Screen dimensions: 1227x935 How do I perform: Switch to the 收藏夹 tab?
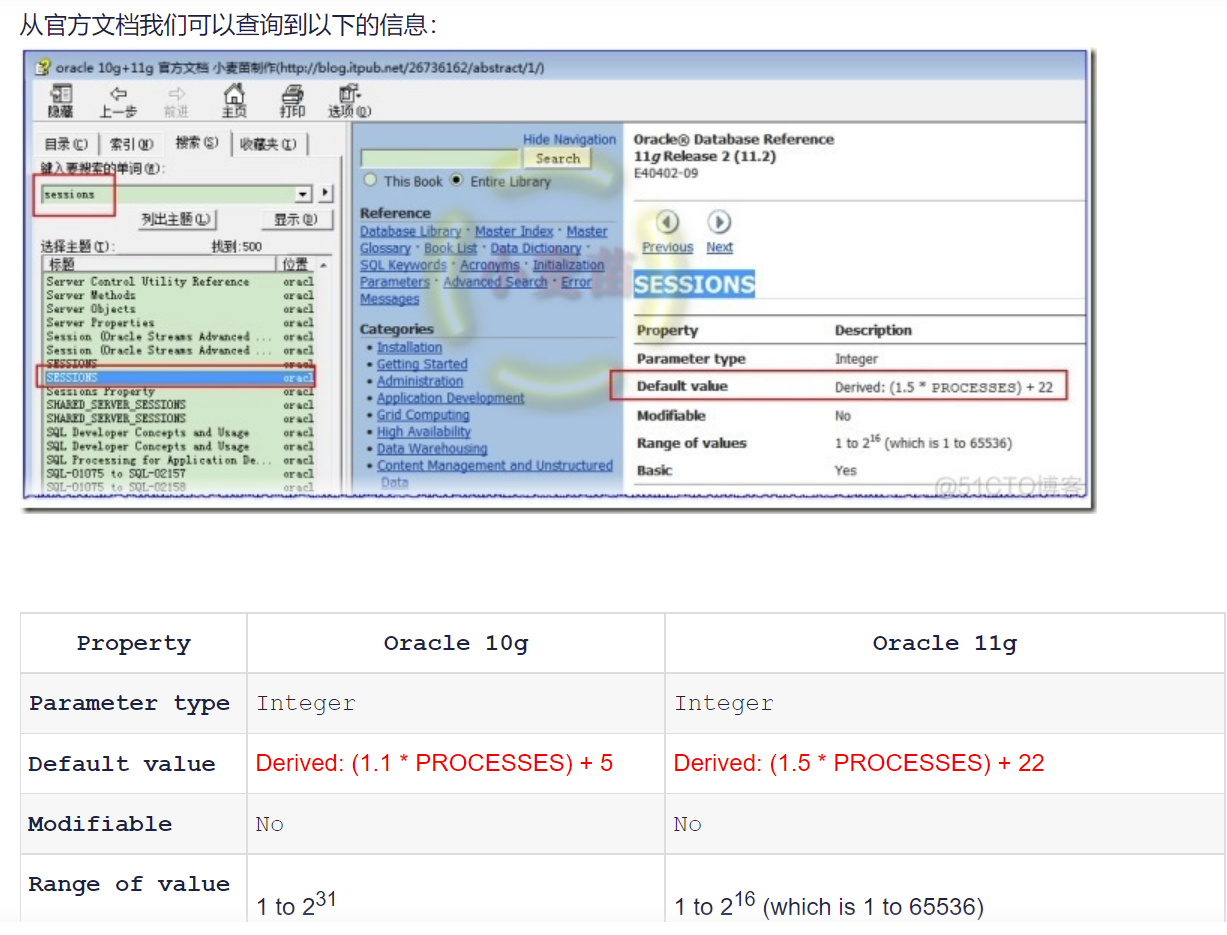(267, 144)
